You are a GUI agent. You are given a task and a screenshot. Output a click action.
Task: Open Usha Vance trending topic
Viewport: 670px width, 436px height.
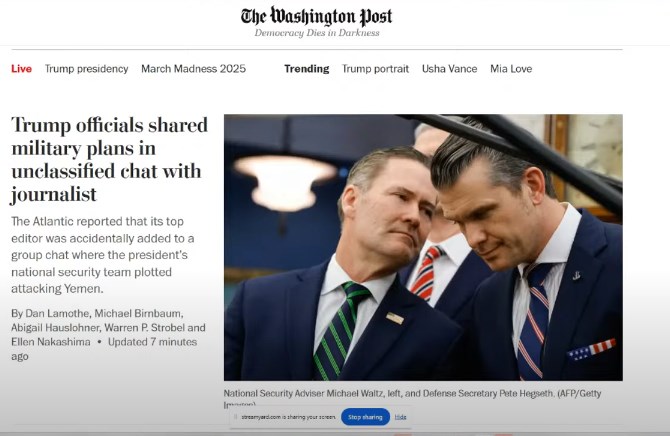pyautogui.click(x=449, y=69)
